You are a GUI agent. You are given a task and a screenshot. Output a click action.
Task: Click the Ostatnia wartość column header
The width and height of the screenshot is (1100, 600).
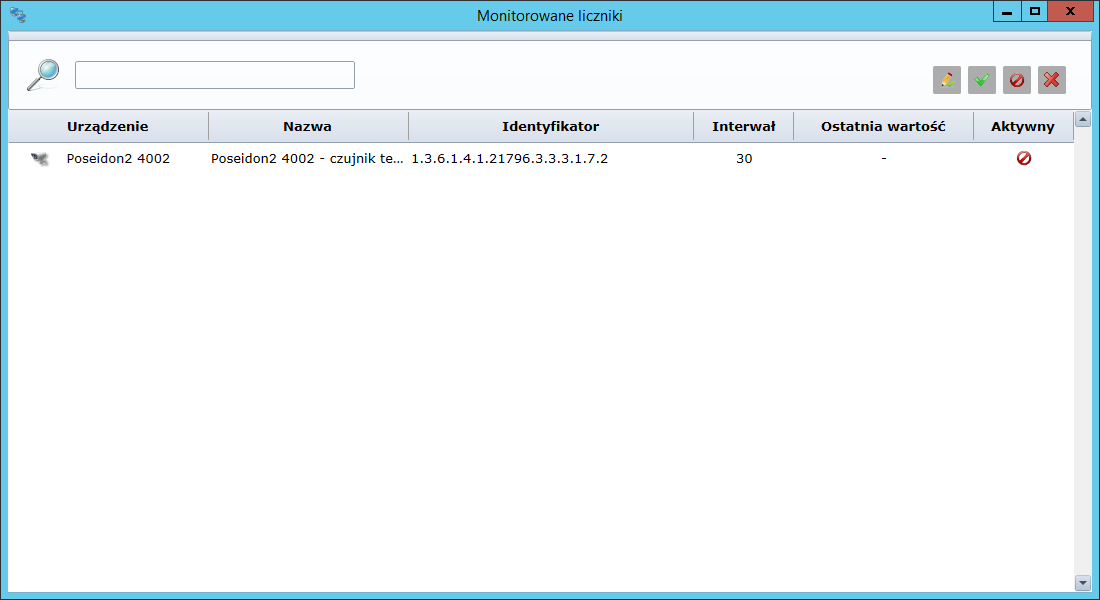tap(882, 127)
